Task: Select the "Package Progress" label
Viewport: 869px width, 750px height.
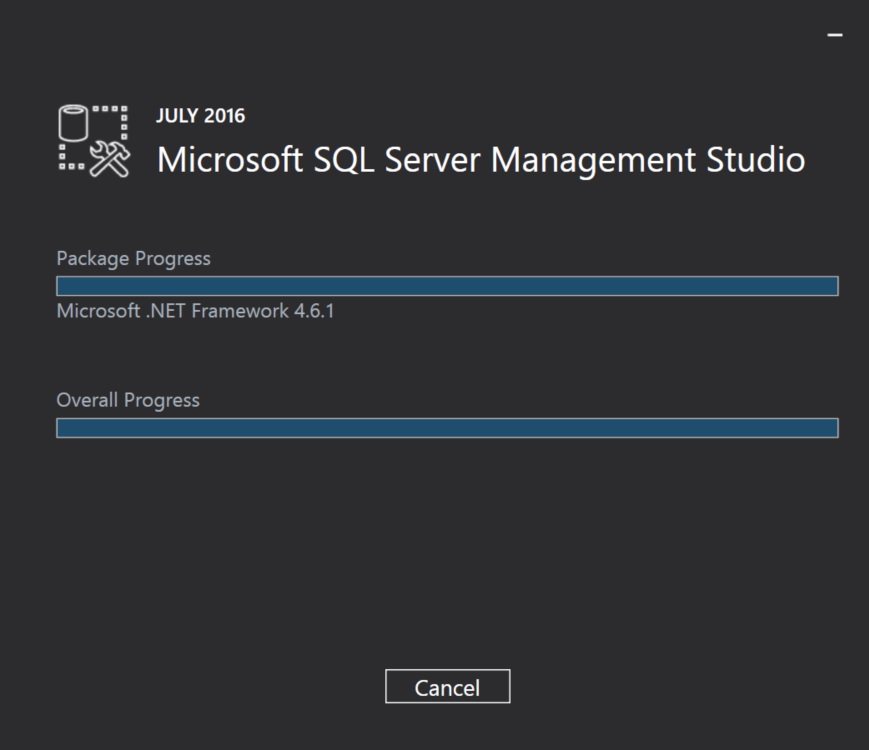Action: coord(133,258)
